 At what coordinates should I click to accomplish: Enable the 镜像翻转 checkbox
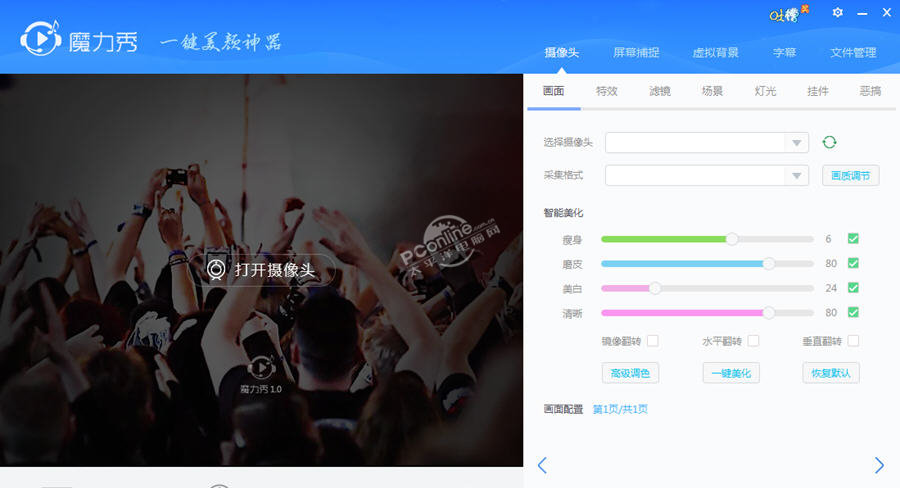[x=653, y=341]
